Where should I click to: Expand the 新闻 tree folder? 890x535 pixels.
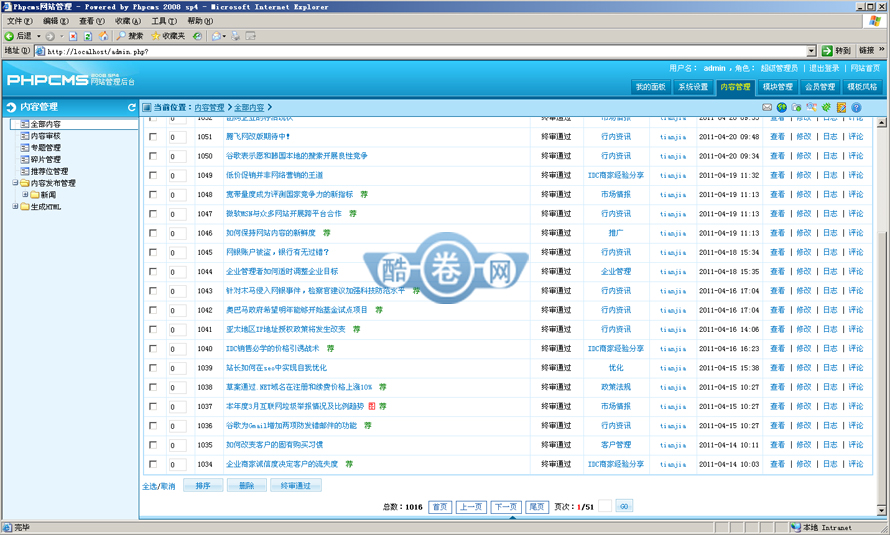click(x=25, y=195)
